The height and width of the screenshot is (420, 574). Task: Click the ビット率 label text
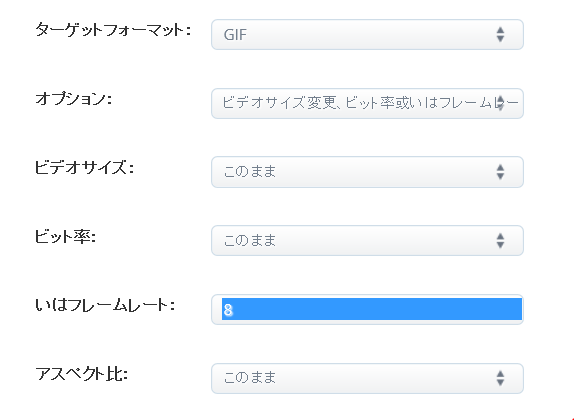[65, 237]
